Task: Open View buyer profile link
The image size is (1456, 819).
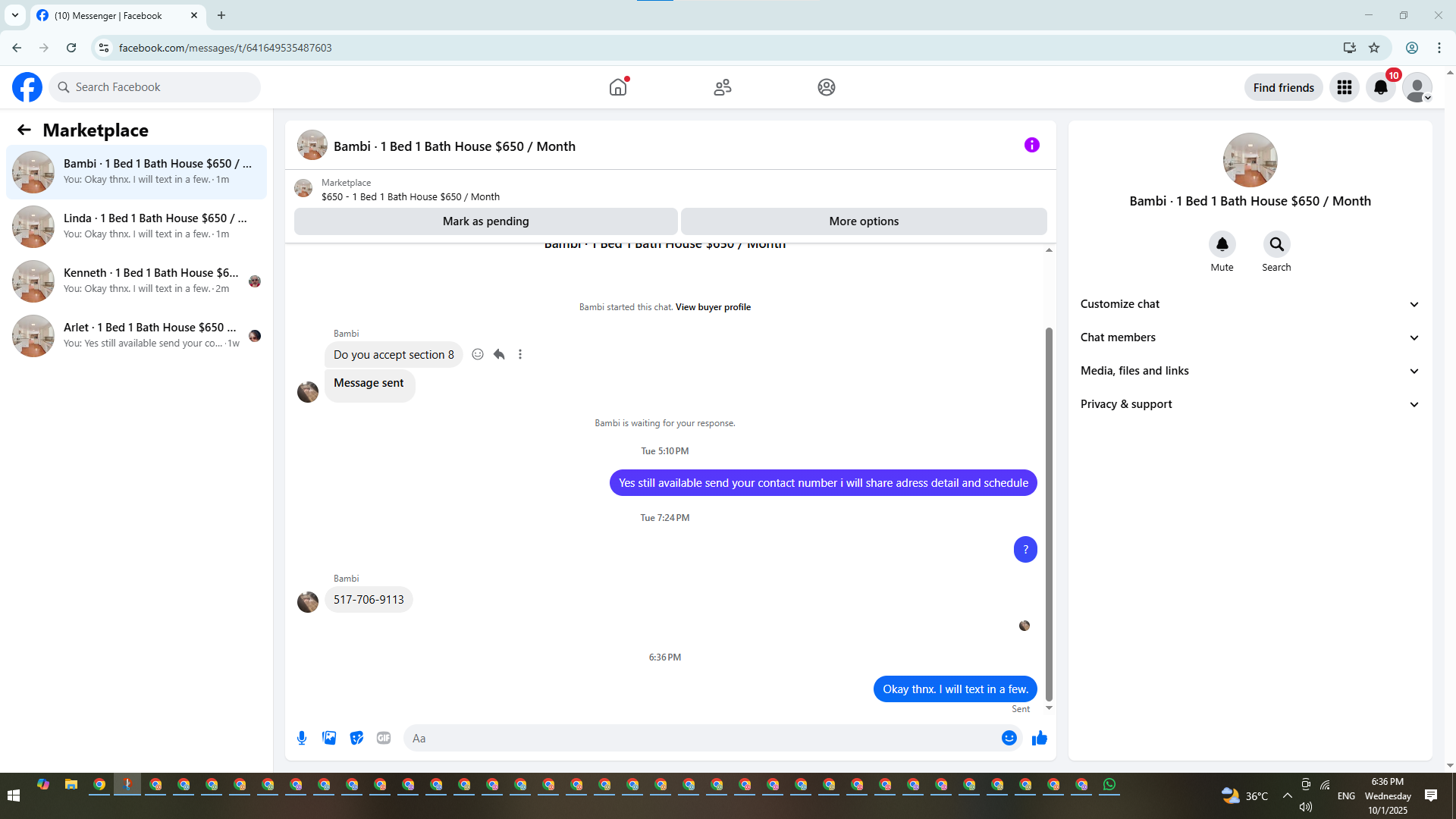Action: coord(713,307)
